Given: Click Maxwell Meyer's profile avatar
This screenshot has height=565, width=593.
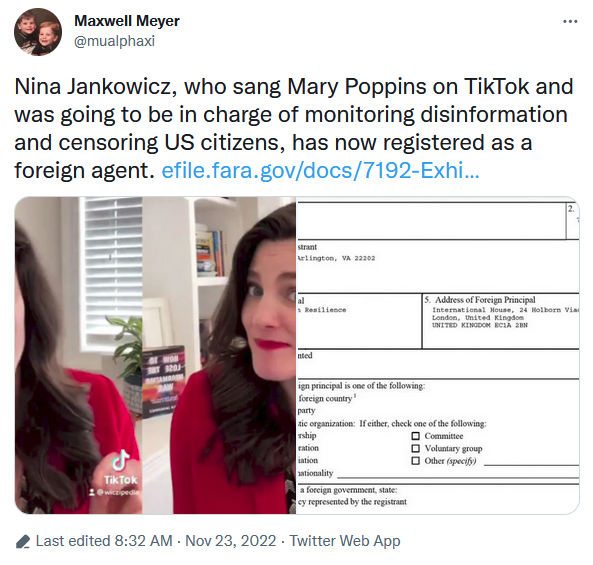Looking at the screenshot, I should click(x=38, y=32).
